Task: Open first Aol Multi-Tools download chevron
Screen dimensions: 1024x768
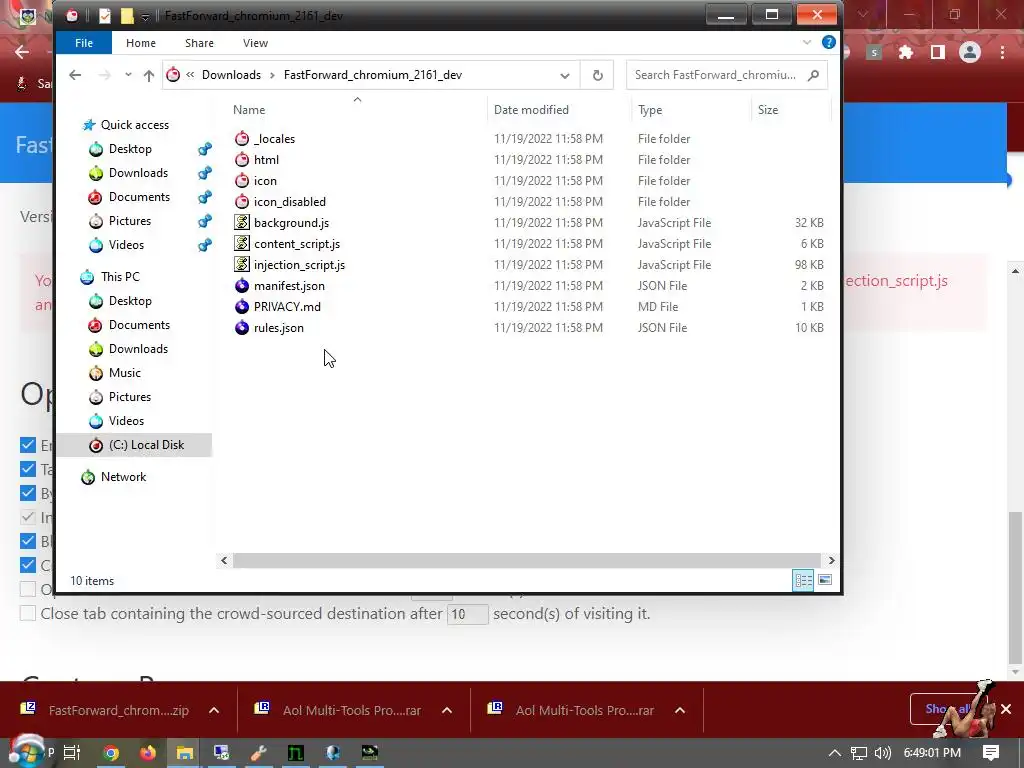Action: (x=447, y=711)
